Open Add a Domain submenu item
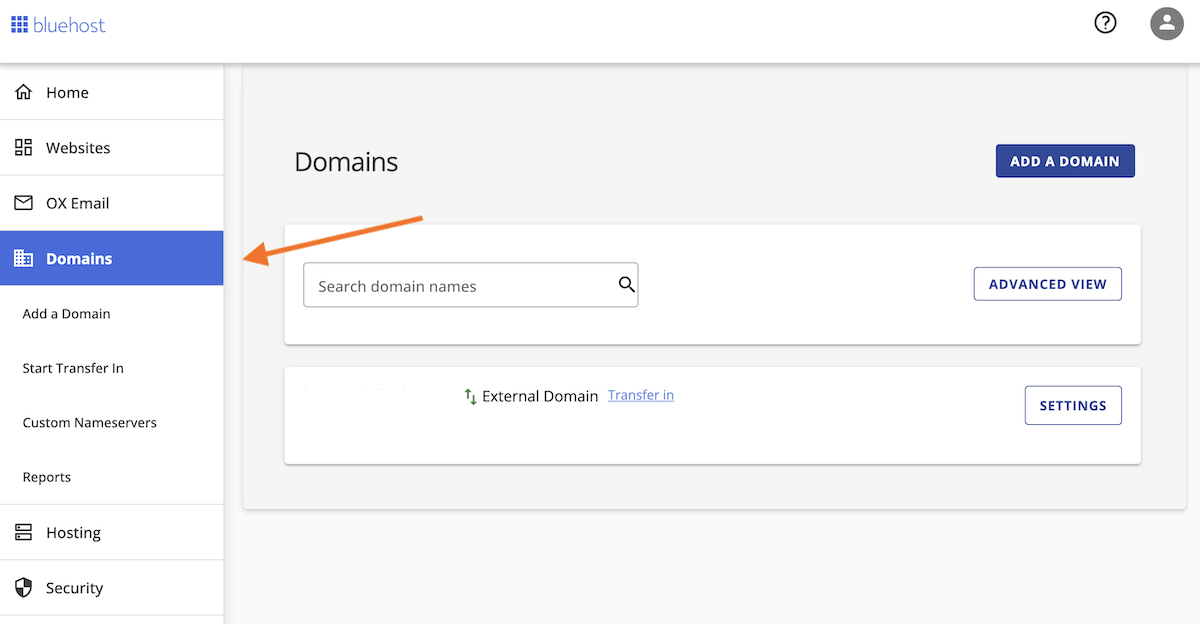 [67, 314]
